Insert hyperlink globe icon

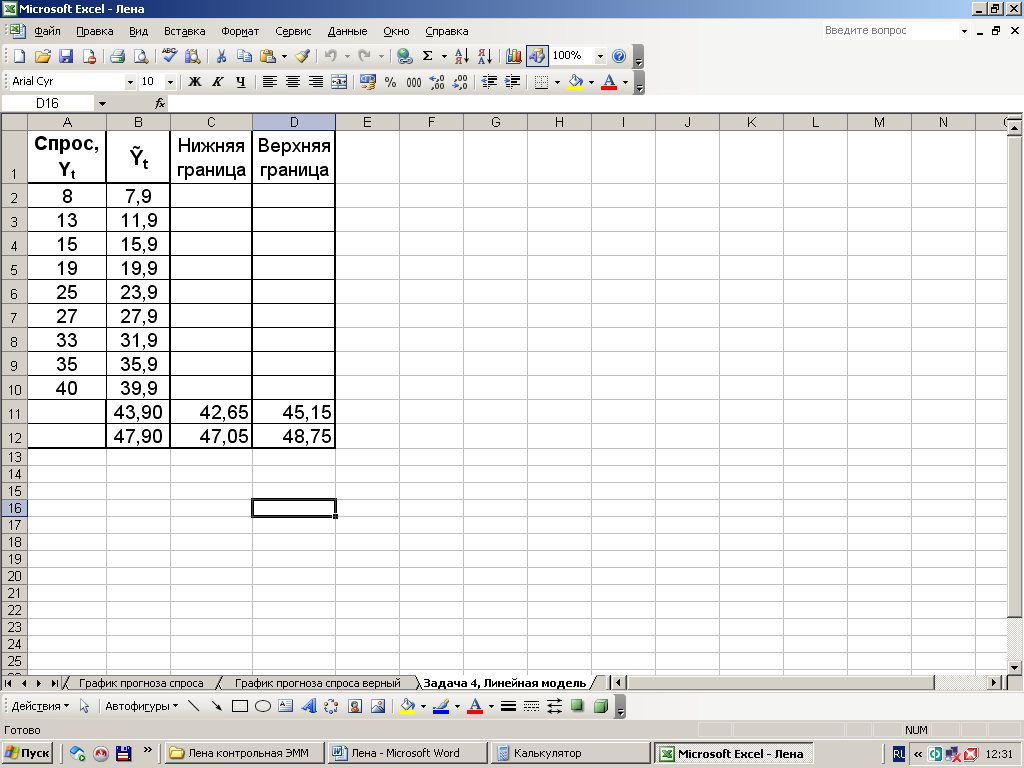coord(405,56)
